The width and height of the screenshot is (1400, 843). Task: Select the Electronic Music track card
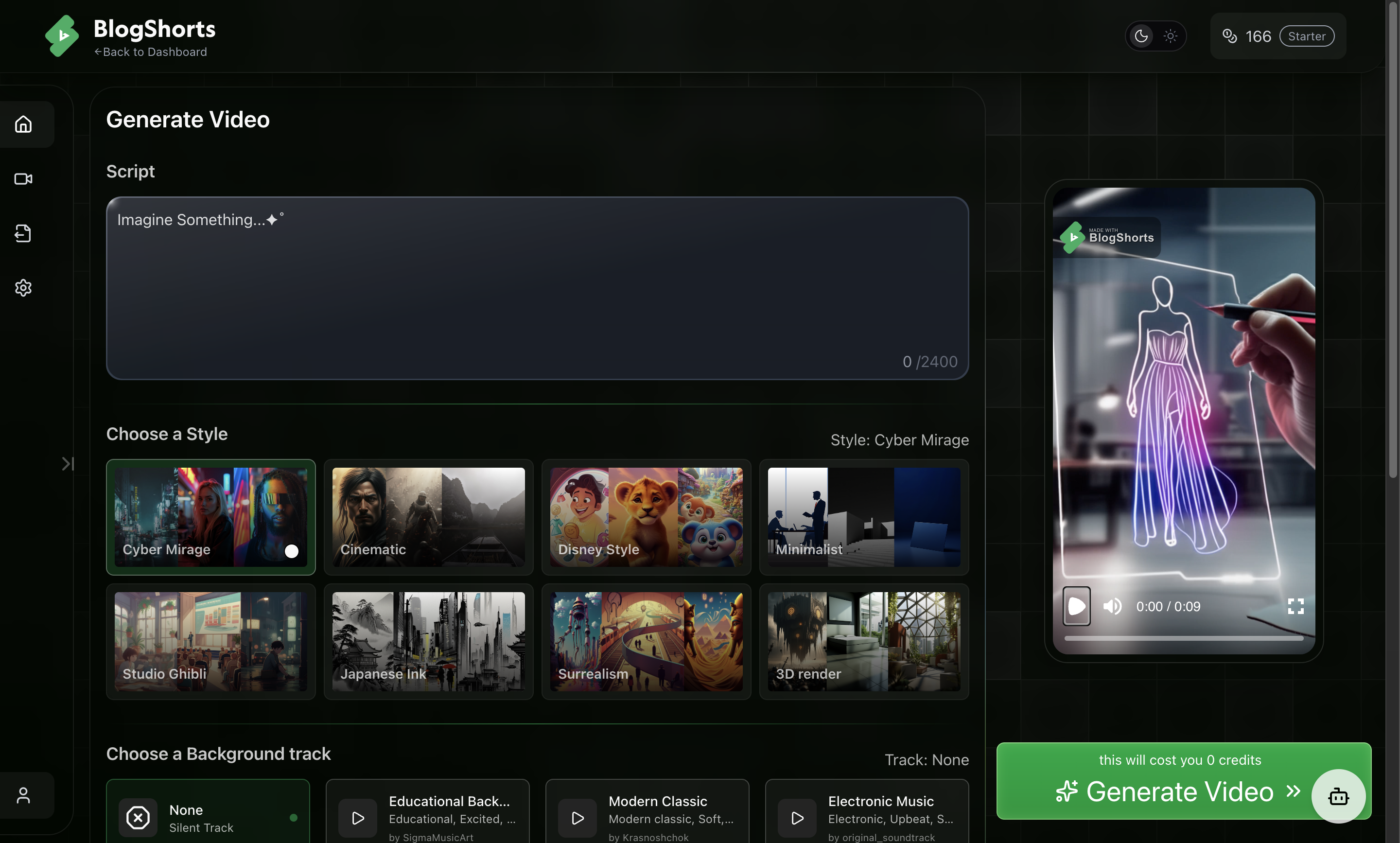[x=867, y=811]
